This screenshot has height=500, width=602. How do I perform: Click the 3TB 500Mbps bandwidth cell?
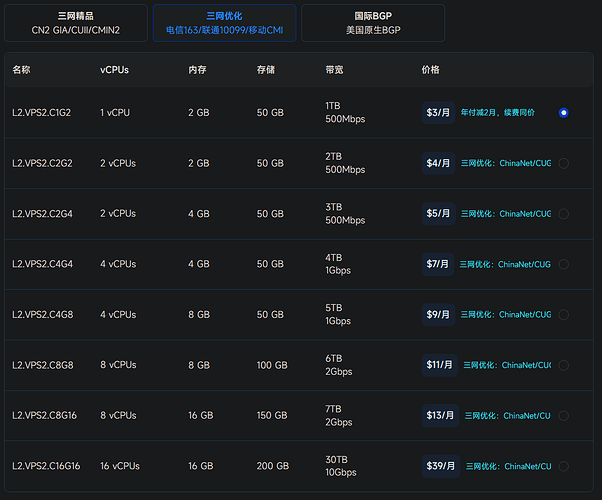(345, 214)
